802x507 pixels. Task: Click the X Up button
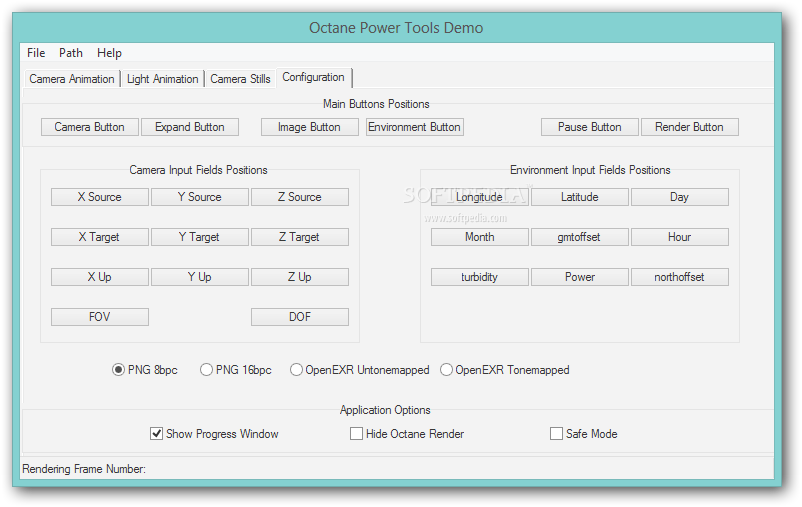click(x=100, y=277)
